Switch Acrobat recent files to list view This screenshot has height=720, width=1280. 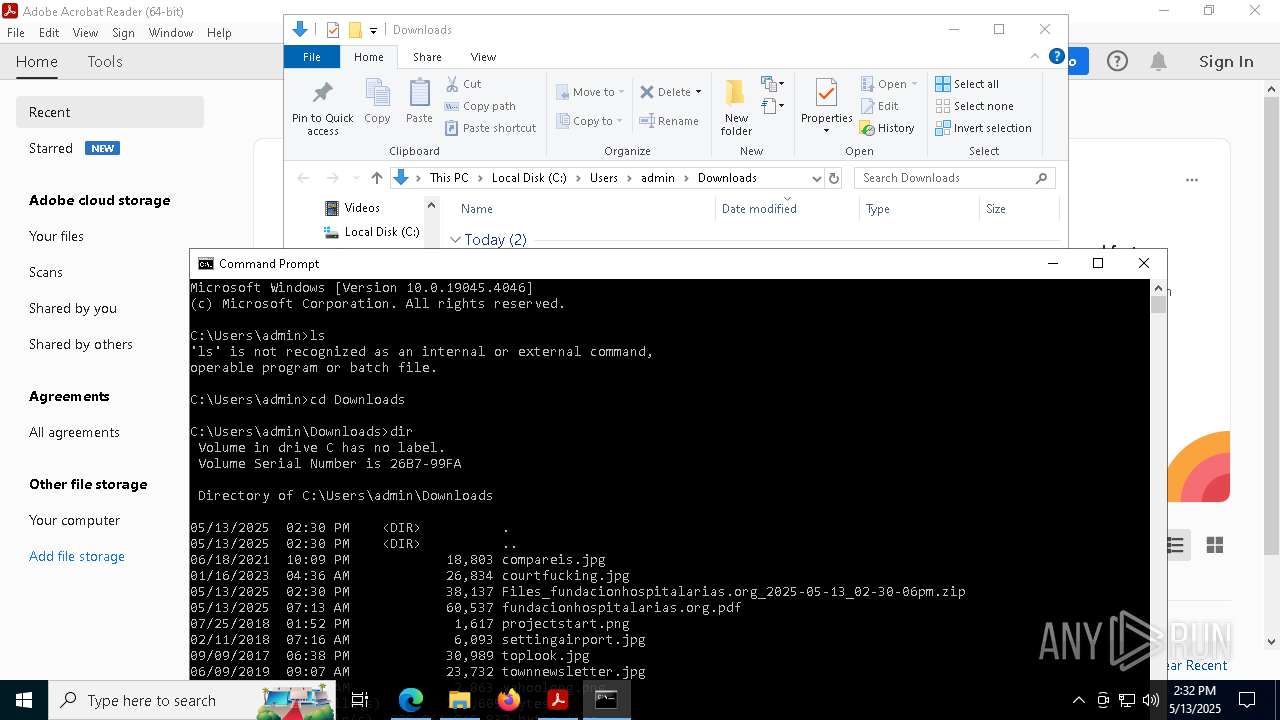pyautogui.click(x=1175, y=545)
